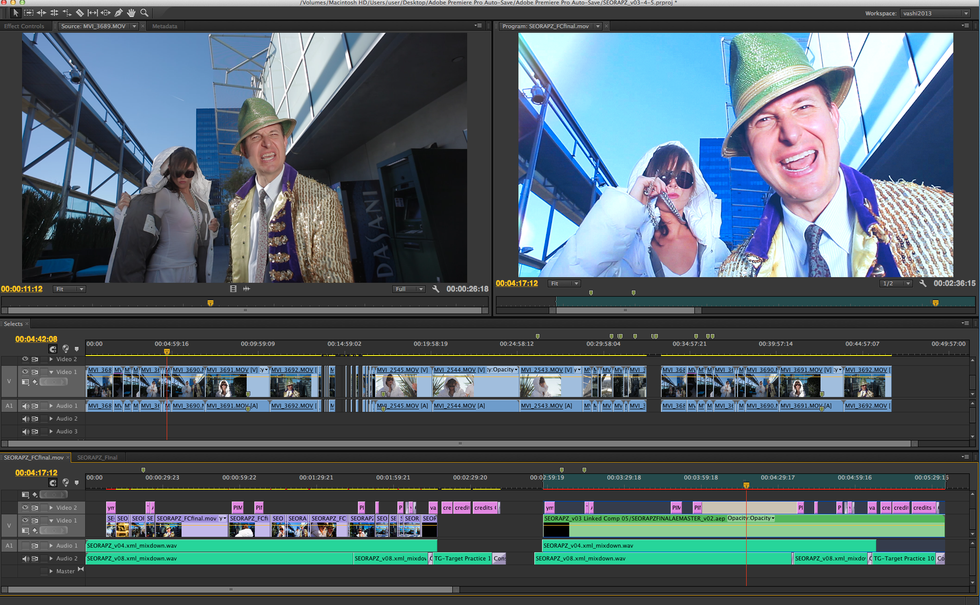This screenshot has height=605, width=980.
Task: Click Program monitor timecode 00:04:17:12
Action: (518, 284)
